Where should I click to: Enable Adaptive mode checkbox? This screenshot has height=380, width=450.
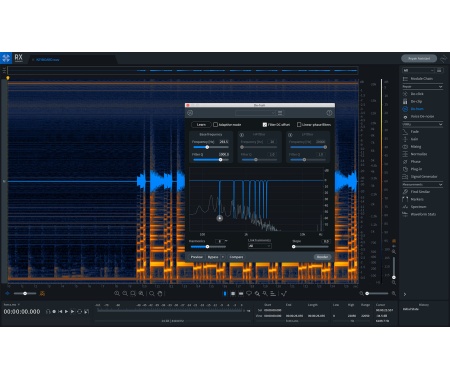pos(215,125)
